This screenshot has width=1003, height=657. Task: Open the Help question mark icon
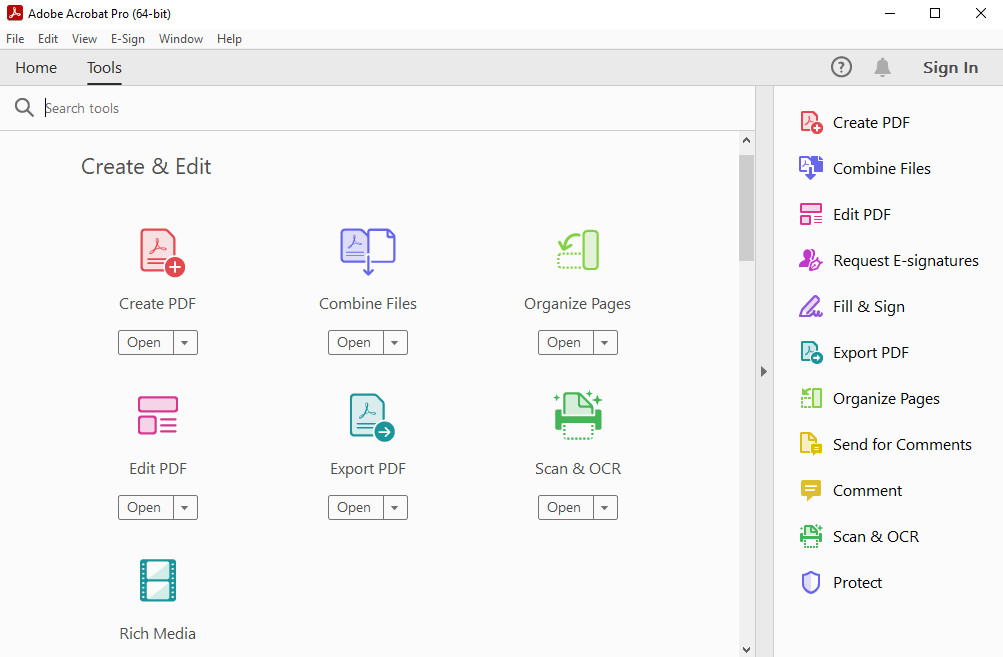click(x=841, y=67)
